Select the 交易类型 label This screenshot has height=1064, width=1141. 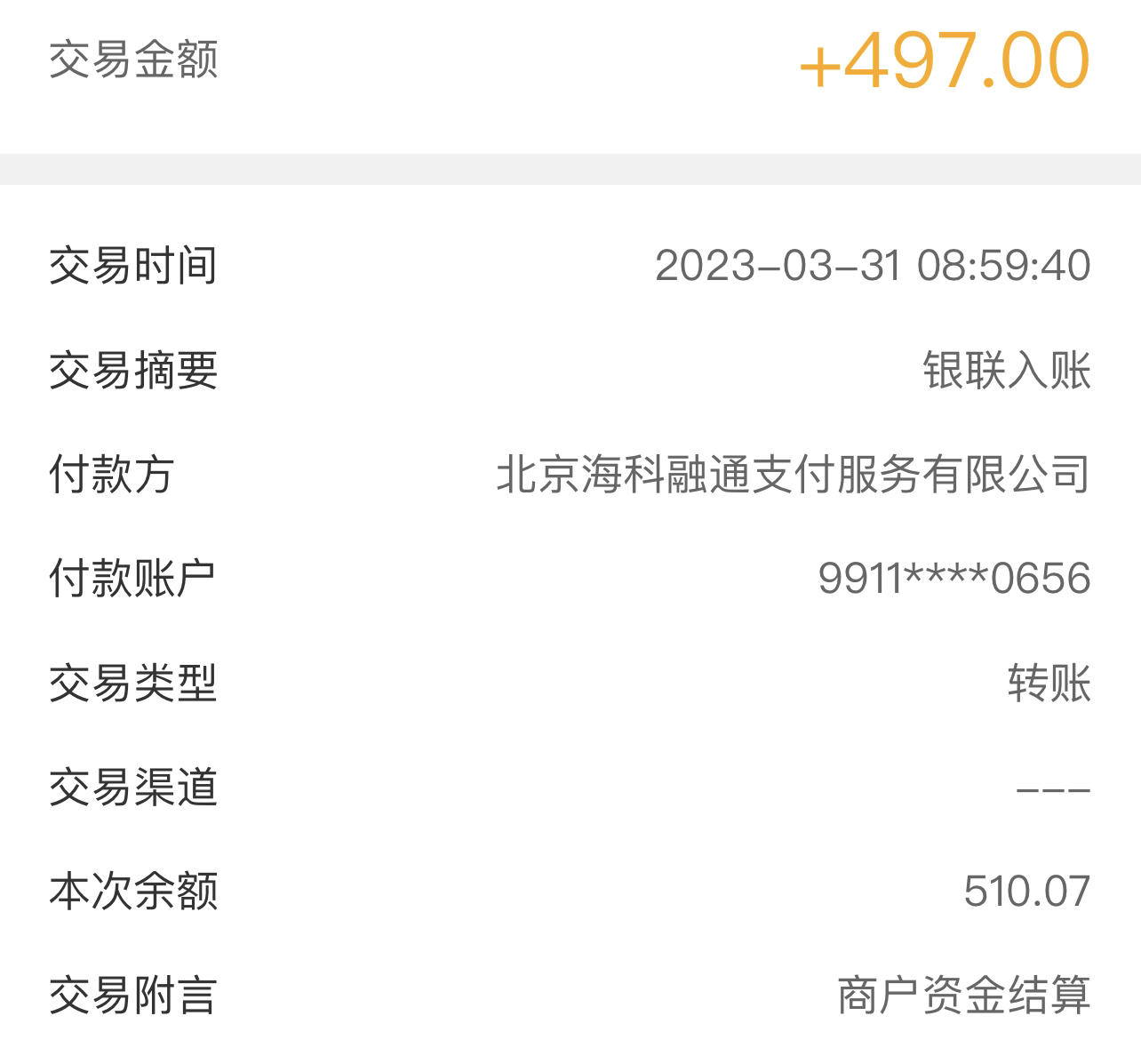(133, 683)
